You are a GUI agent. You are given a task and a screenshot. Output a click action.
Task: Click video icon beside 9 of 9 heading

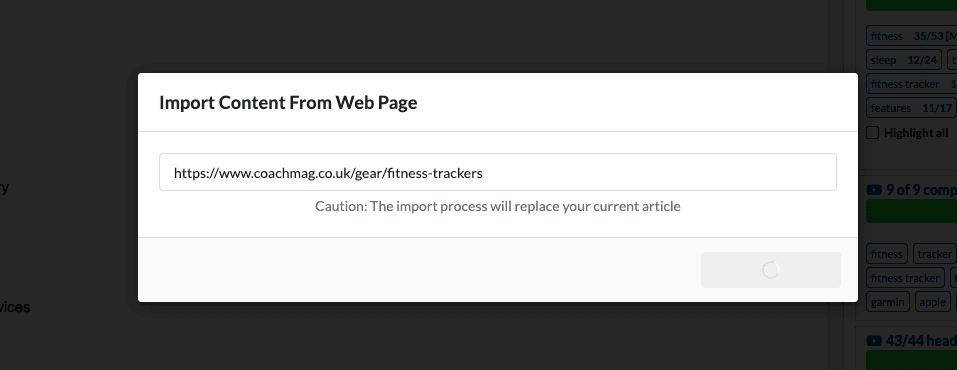point(874,190)
